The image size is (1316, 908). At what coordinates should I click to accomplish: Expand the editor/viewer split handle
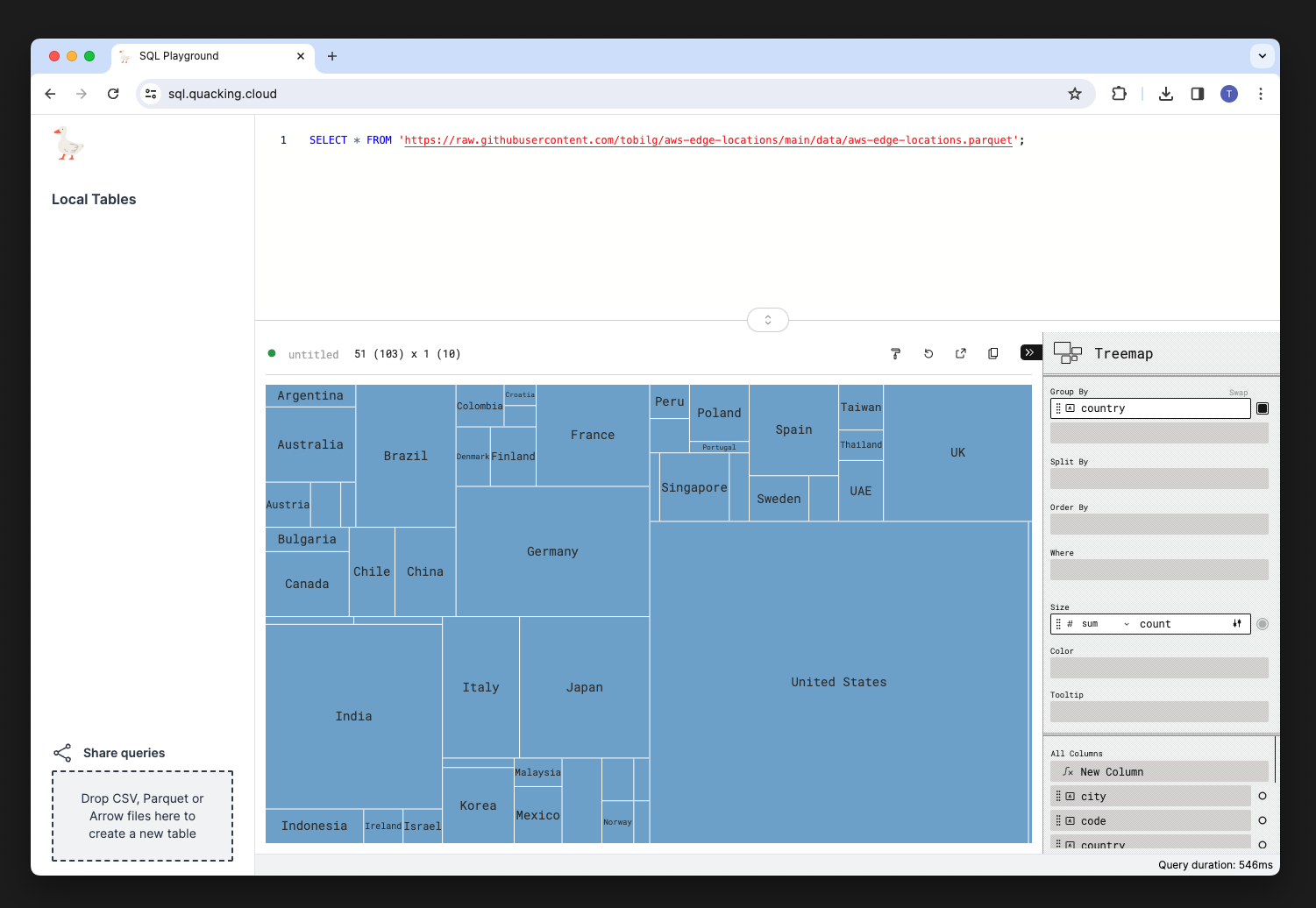(x=768, y=320)
